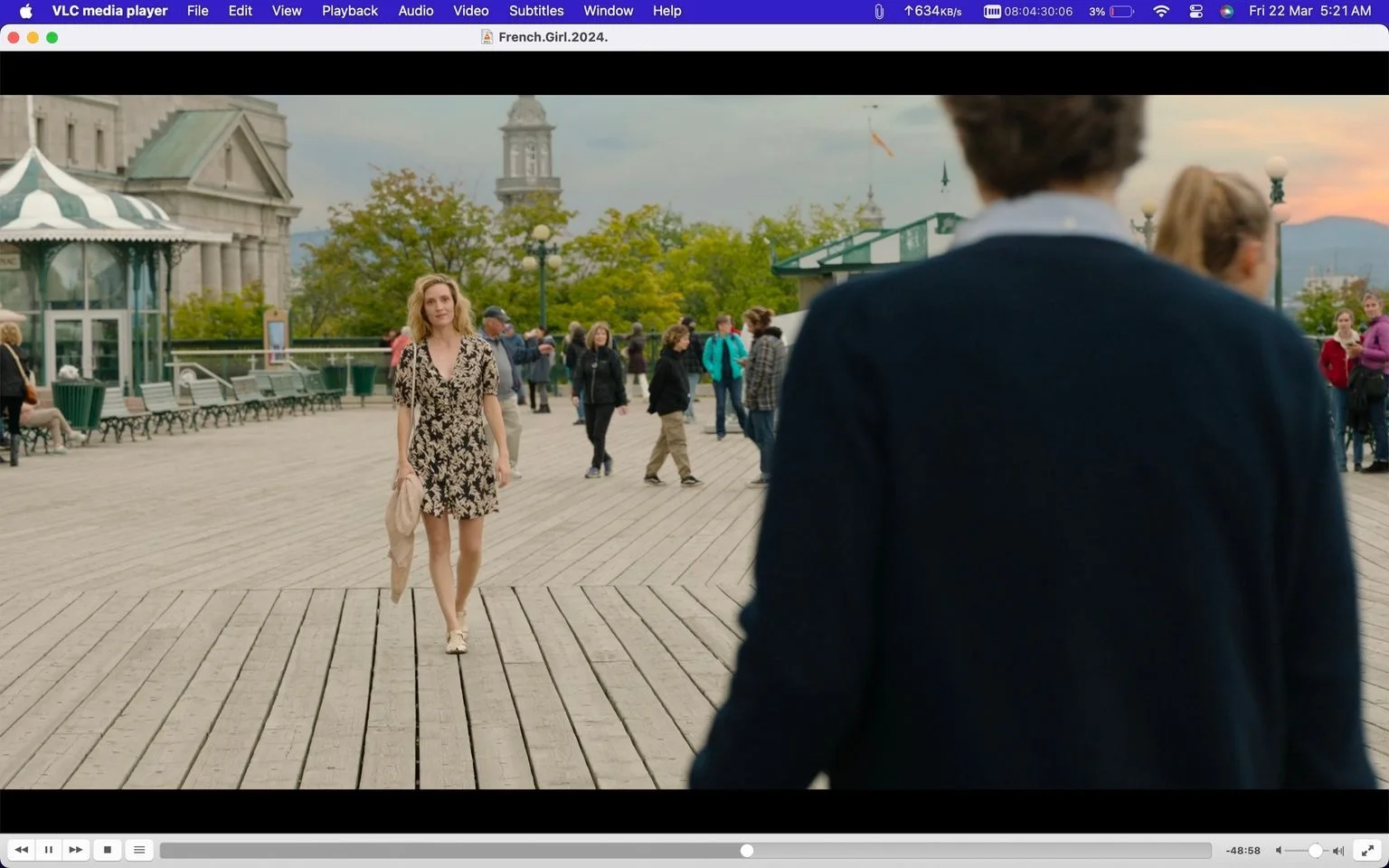Expand the Audio menu
Image resolution: width=1389 pixels, height=868 pixels.
tap(416, 11)
